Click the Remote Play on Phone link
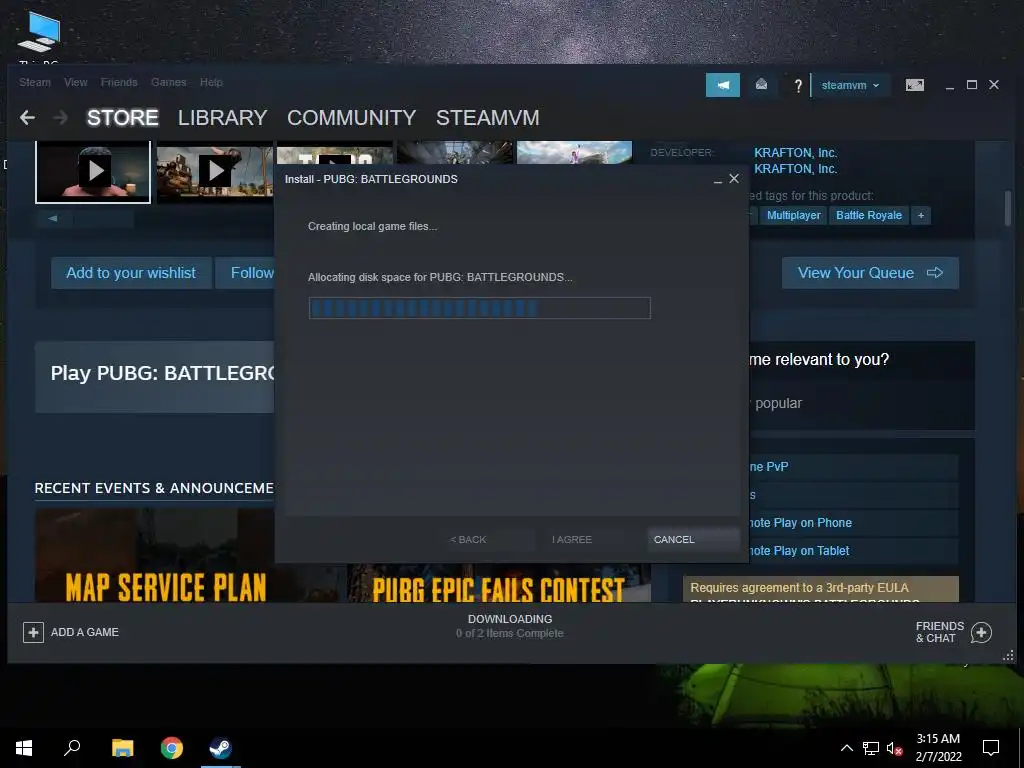Viewport: 1024px width, 768px height. point(799,523)
